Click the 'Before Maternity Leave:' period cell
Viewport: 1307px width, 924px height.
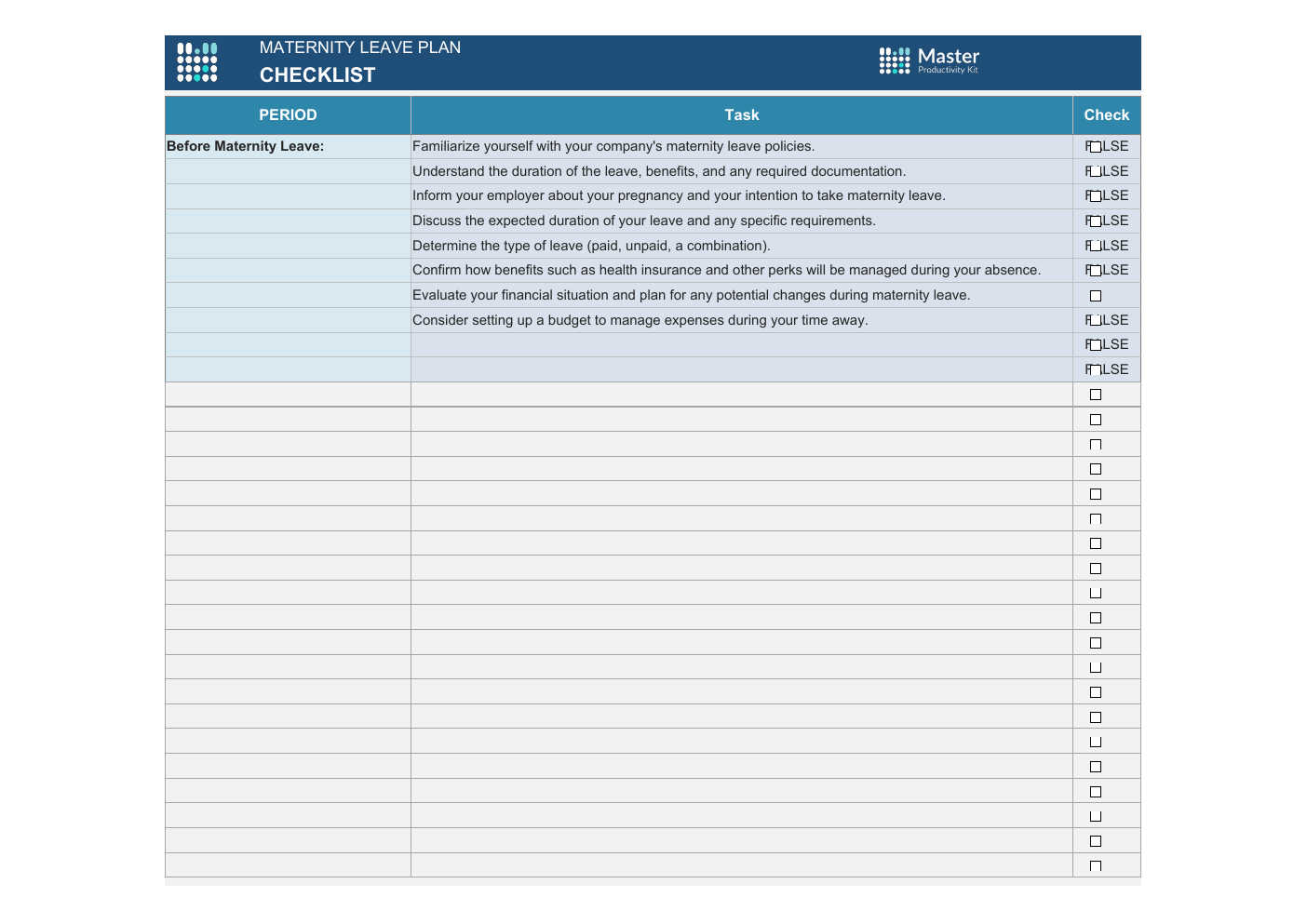click(288, 147)
